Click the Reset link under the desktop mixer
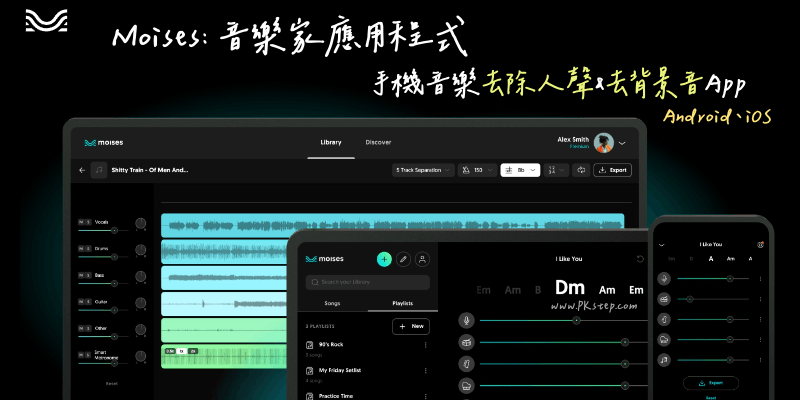Screen dimensions: 800x400 pos(112,383)
